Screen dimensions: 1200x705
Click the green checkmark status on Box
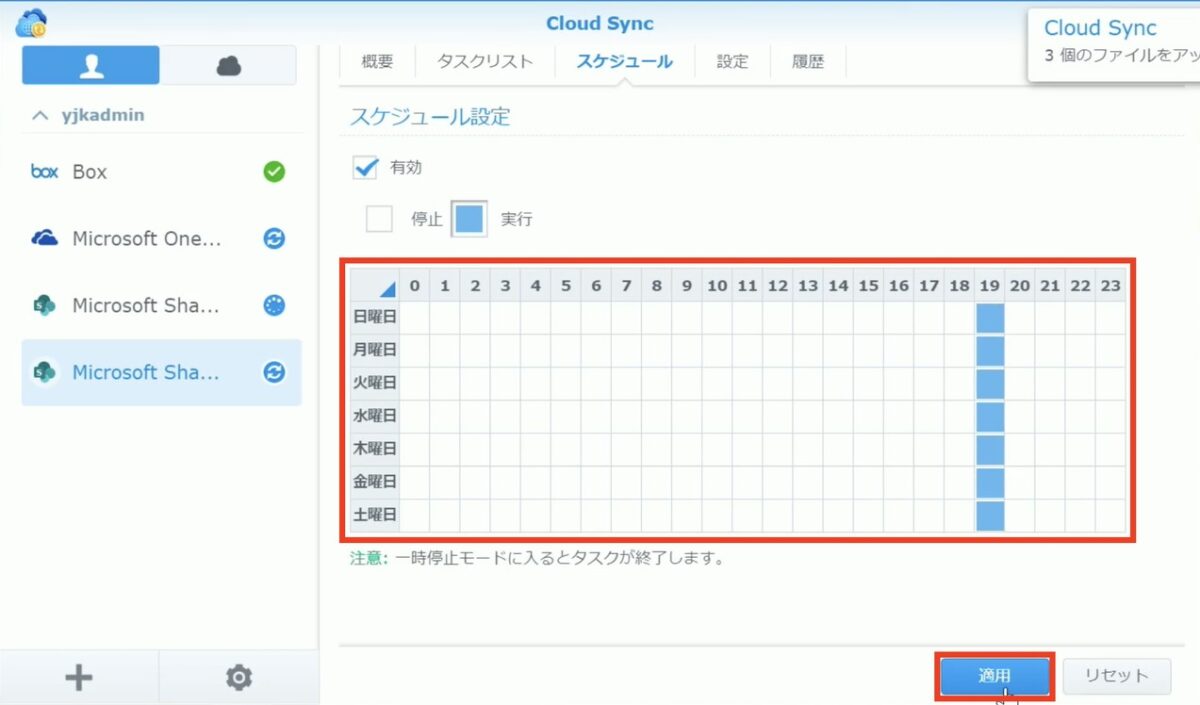[x=273, y=171]
